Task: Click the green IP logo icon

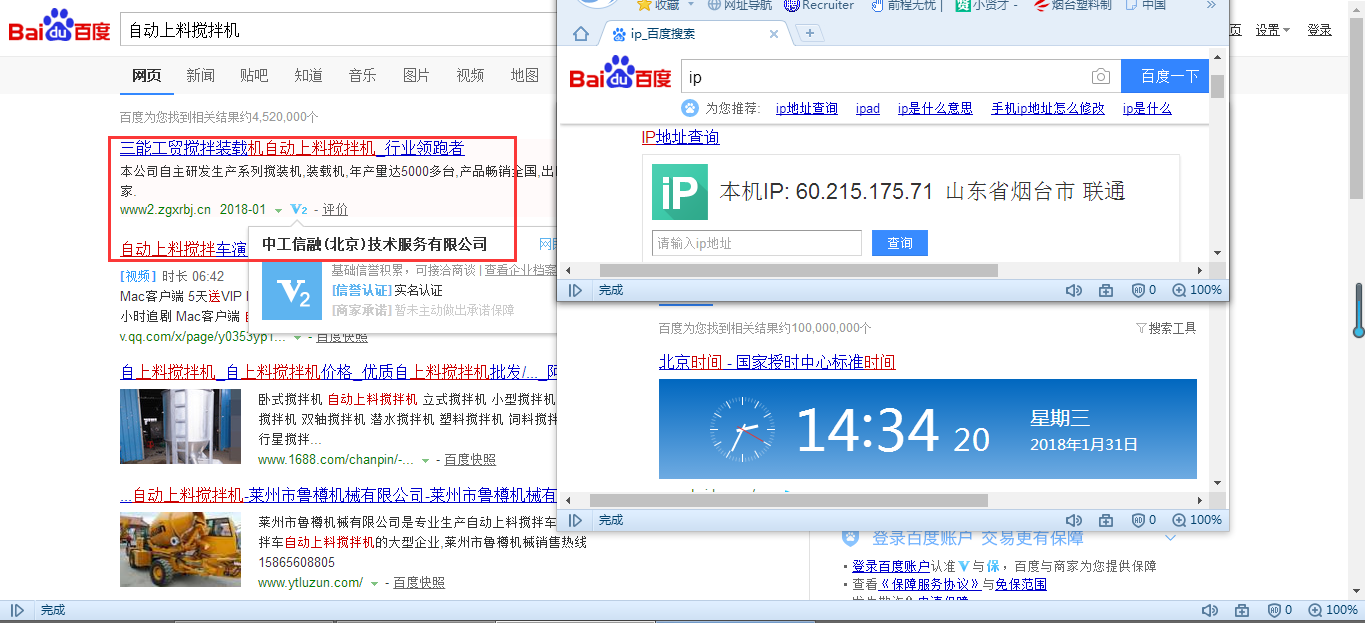Action: 679,192
